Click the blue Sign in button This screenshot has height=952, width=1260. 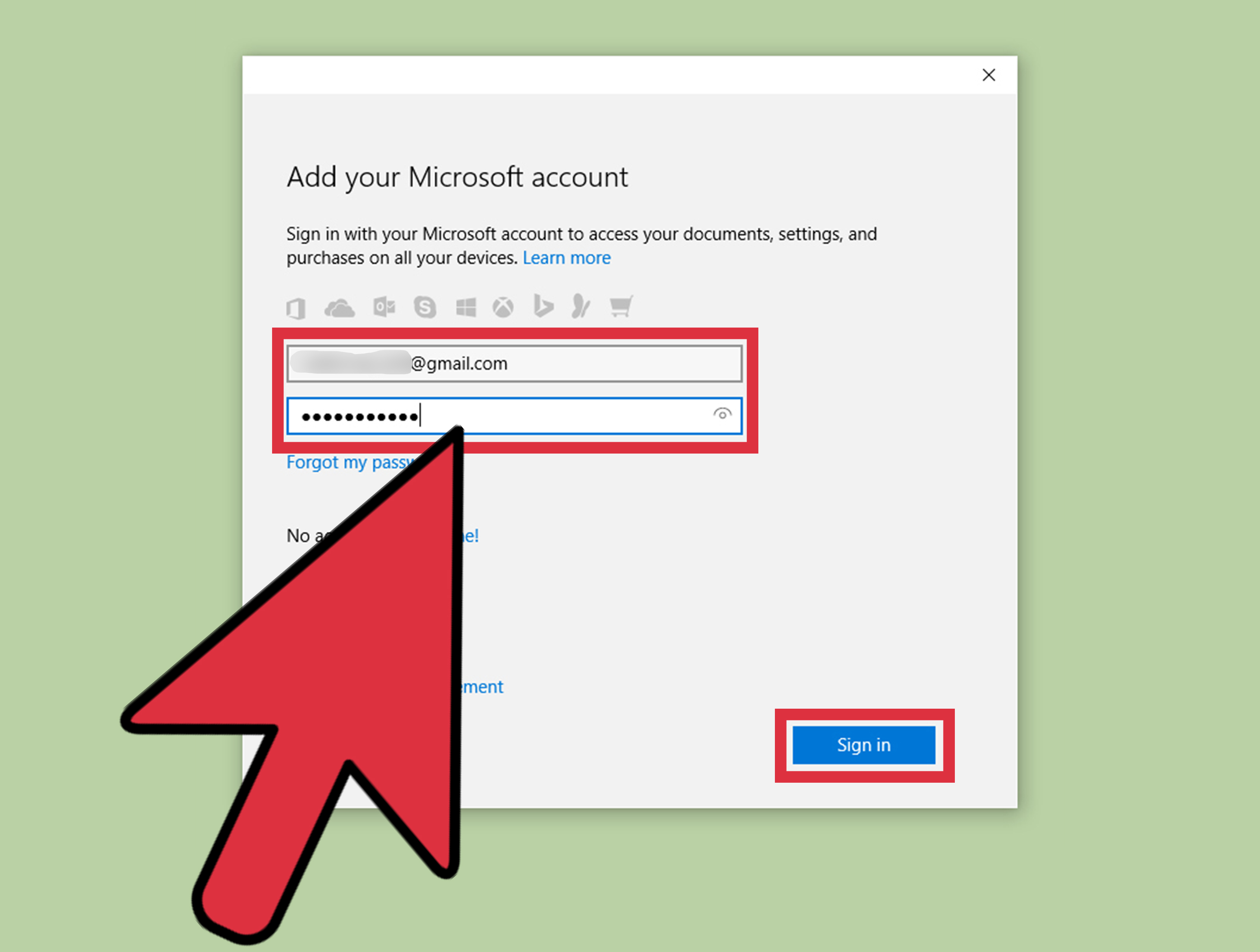(863, 745)
